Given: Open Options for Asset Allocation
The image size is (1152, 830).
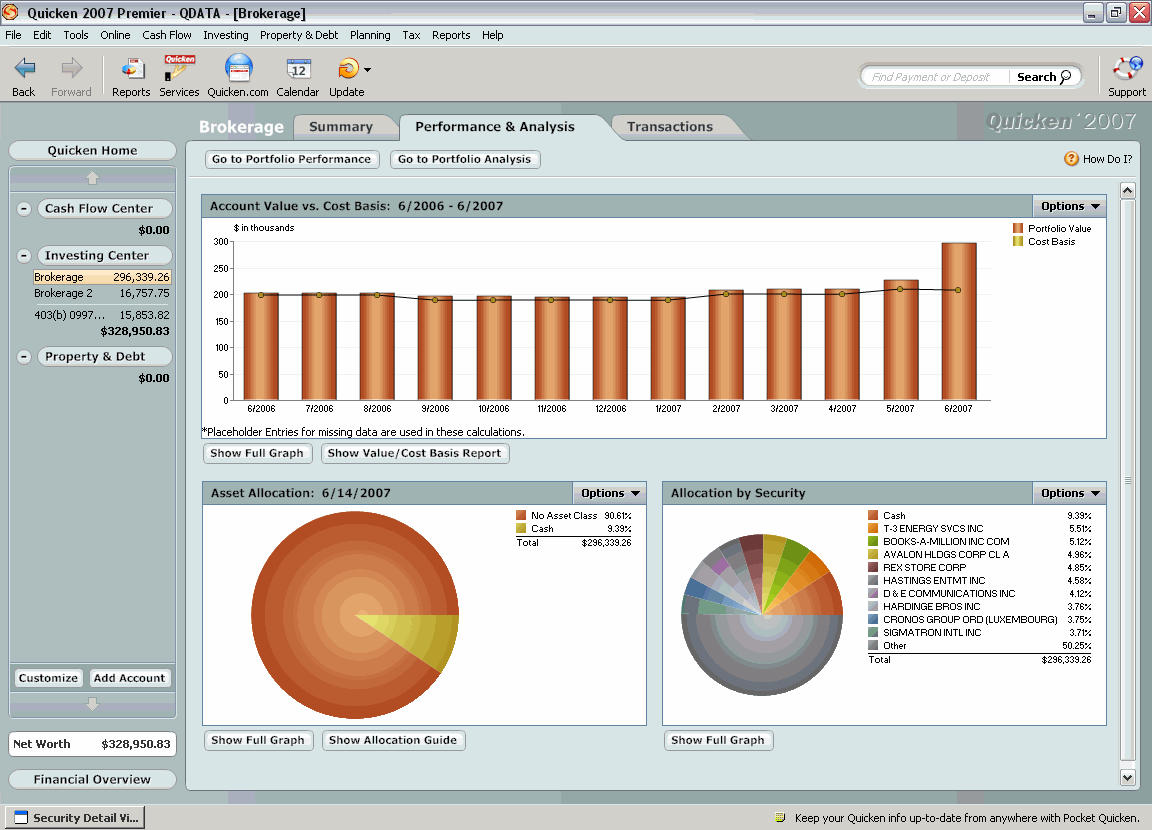Looking at the screenshot, I should coord(609,492).
